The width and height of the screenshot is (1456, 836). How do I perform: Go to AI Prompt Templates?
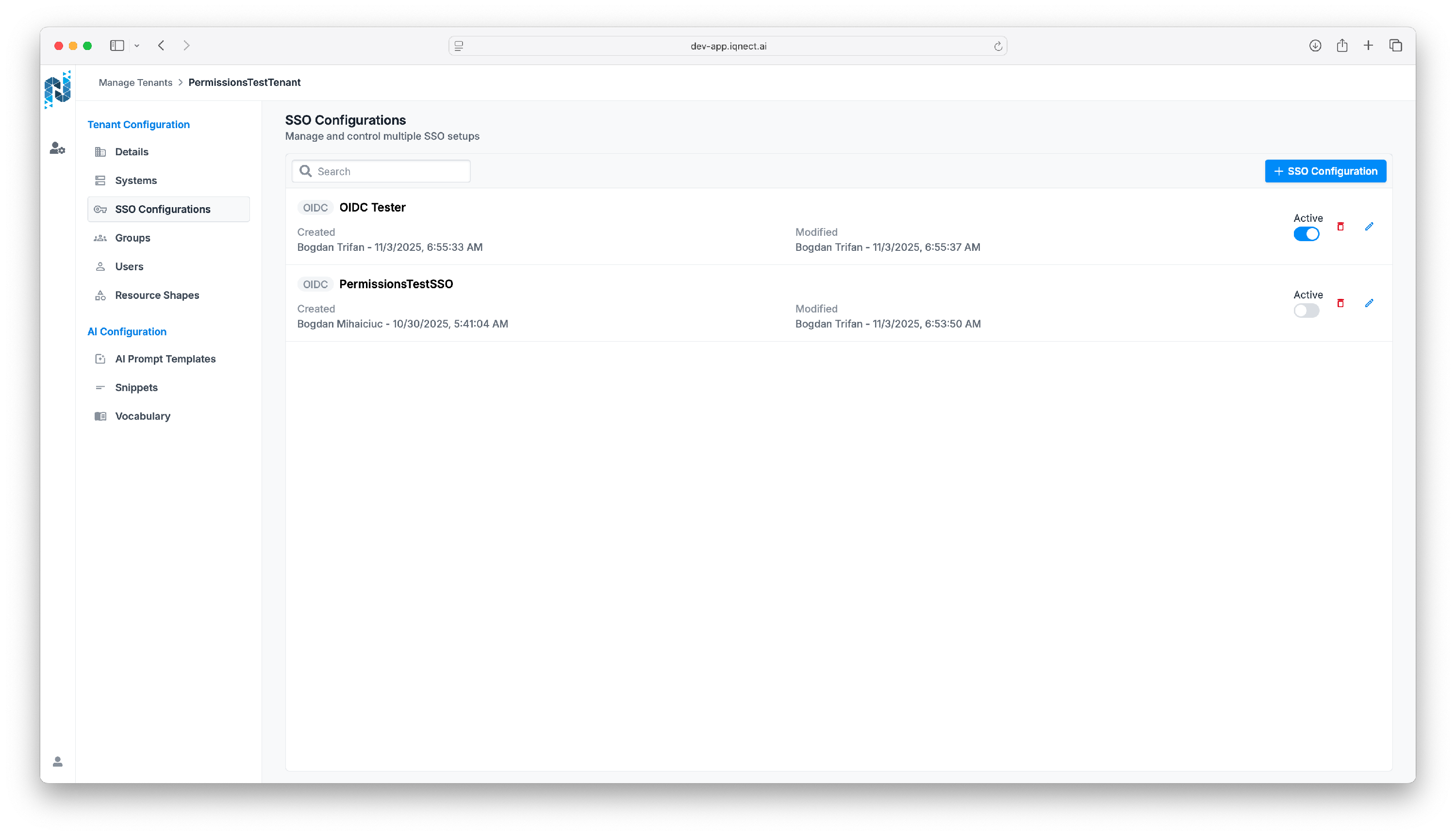(x=165, y=359)
